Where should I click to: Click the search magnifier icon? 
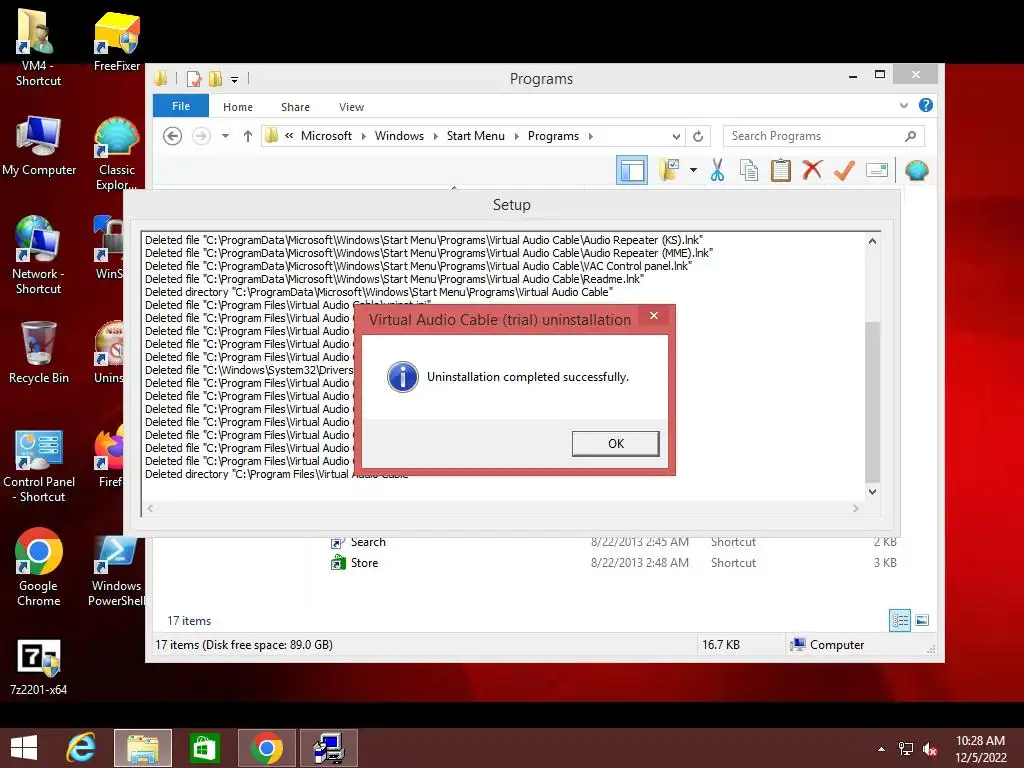pos(910,136)
